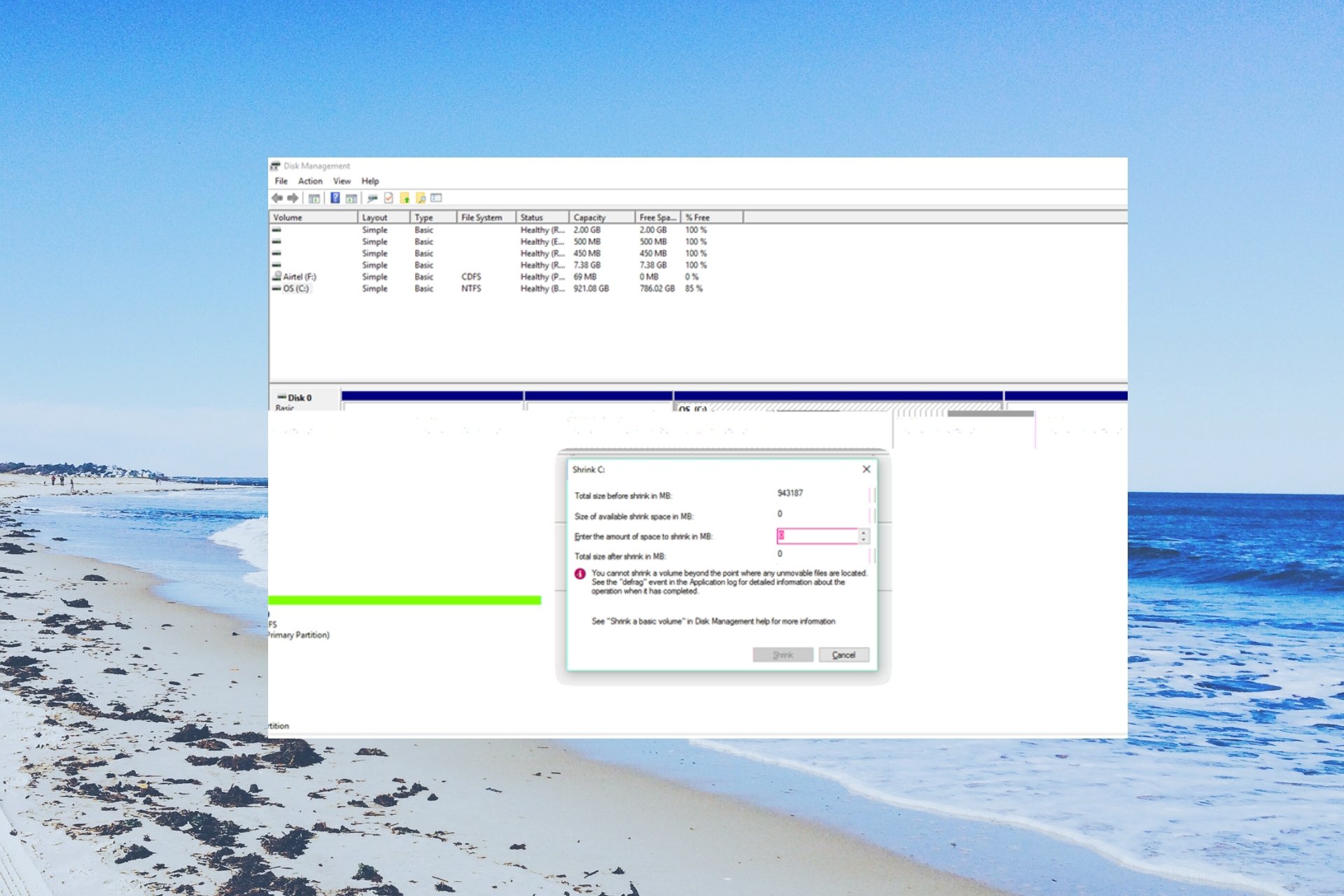Sort by the Type column header

(433, 218)
